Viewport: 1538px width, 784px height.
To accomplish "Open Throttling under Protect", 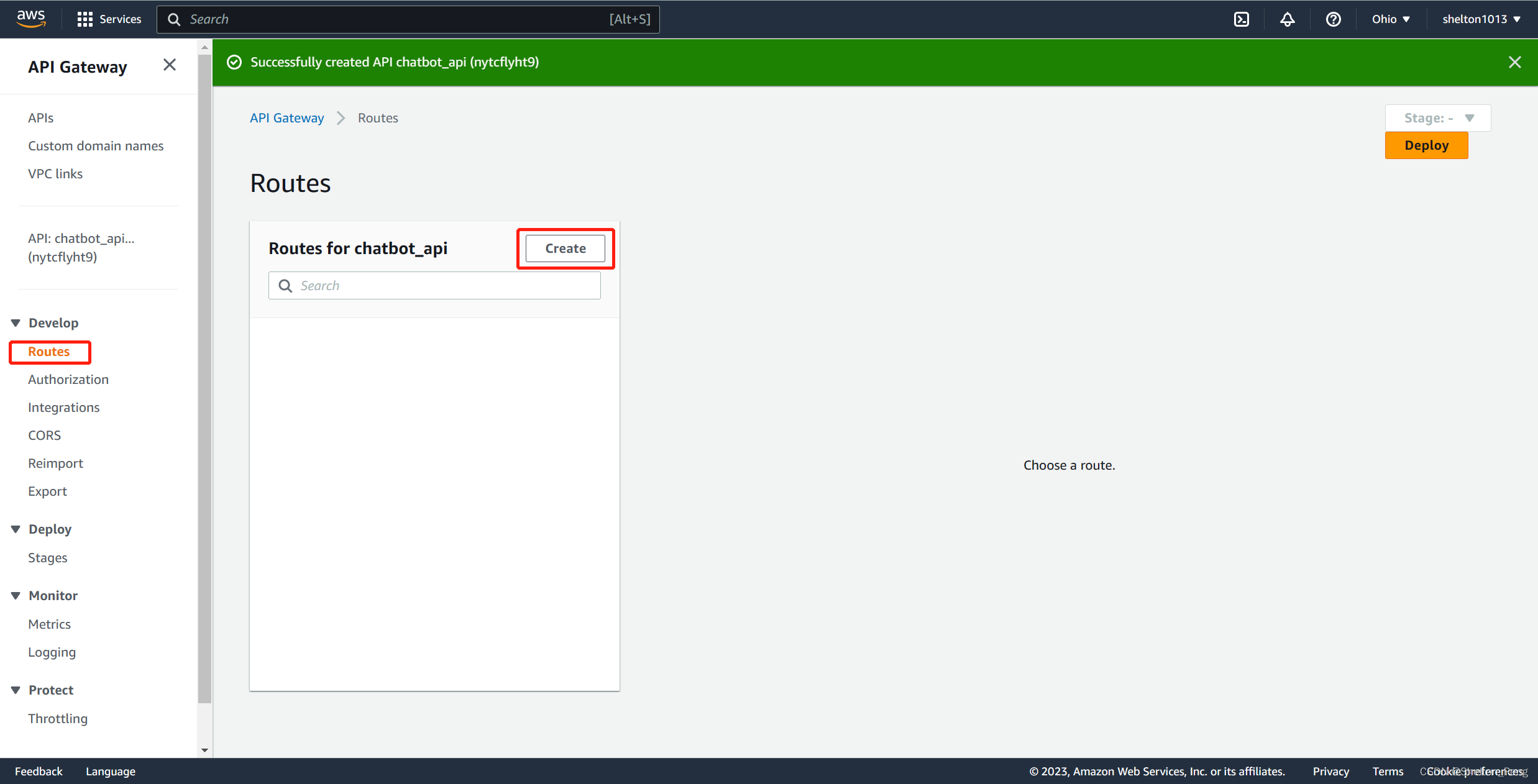I will pos(58,719).
